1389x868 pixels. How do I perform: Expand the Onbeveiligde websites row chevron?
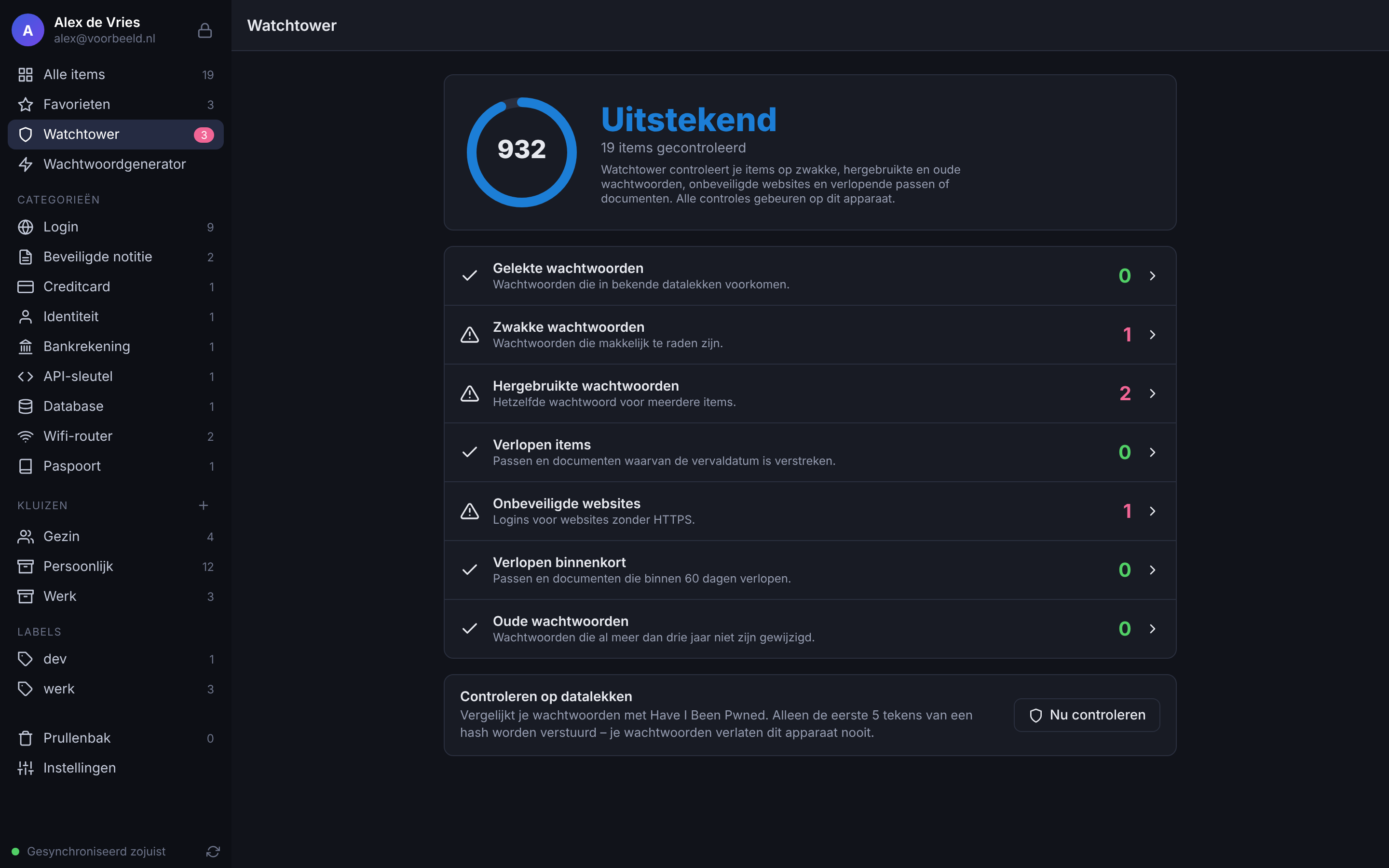point(1153,512)
